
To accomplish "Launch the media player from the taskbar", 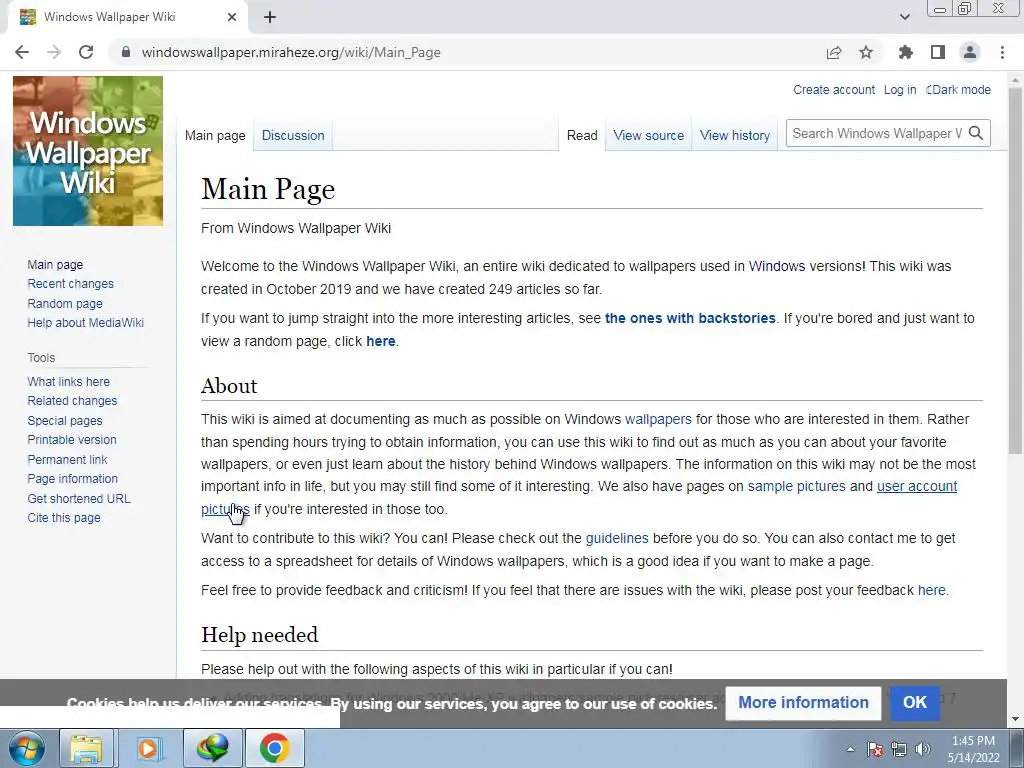I will coord(149,748).
